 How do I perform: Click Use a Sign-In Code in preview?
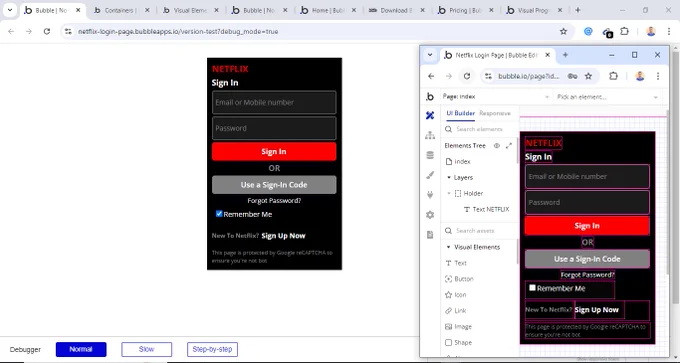(x=274, y=185)
